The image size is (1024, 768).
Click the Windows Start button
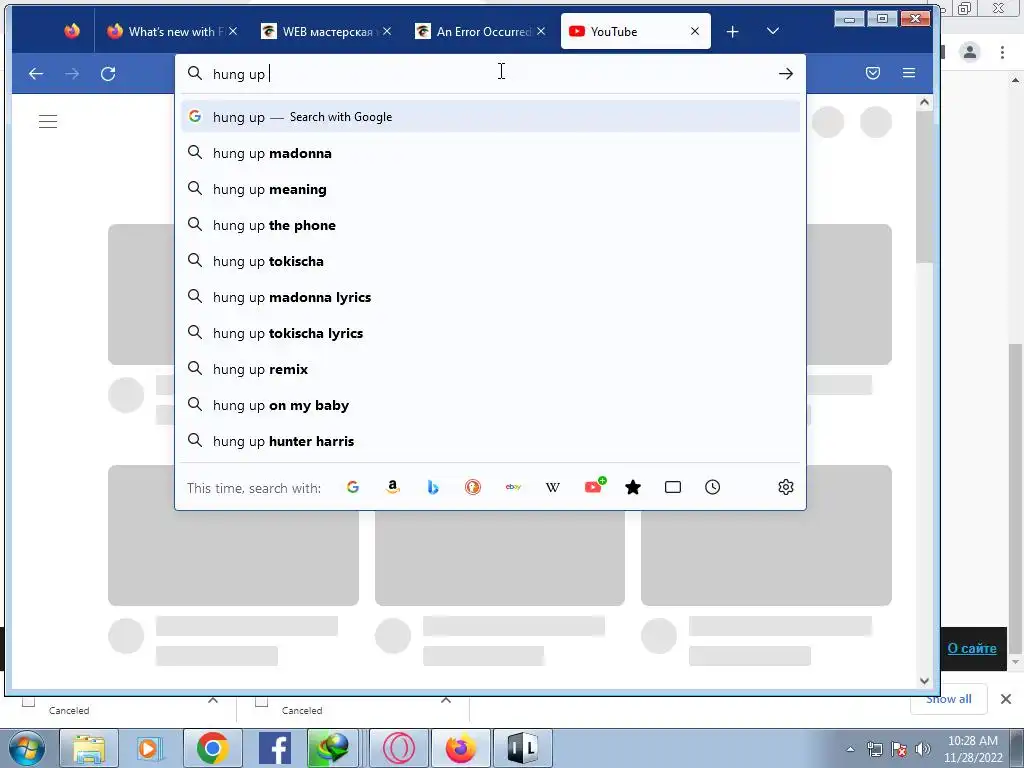(26, 748)
